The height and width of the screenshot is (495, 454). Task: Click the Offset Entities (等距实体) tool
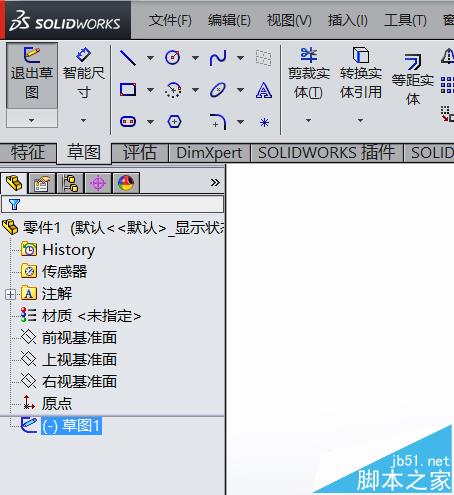click(413, 79)
